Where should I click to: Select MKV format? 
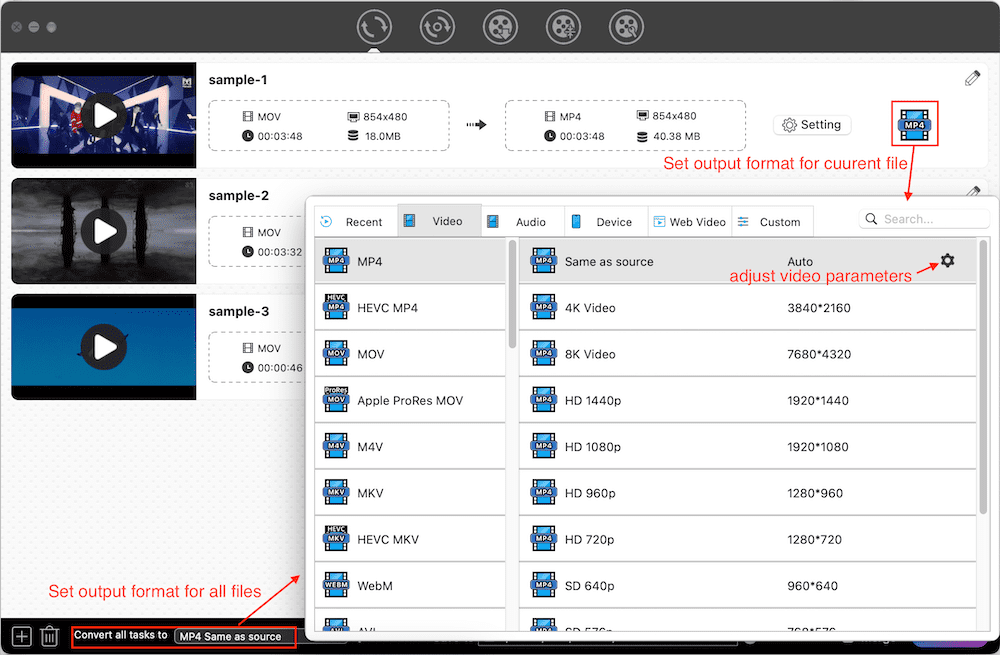[x=410, y=492]
